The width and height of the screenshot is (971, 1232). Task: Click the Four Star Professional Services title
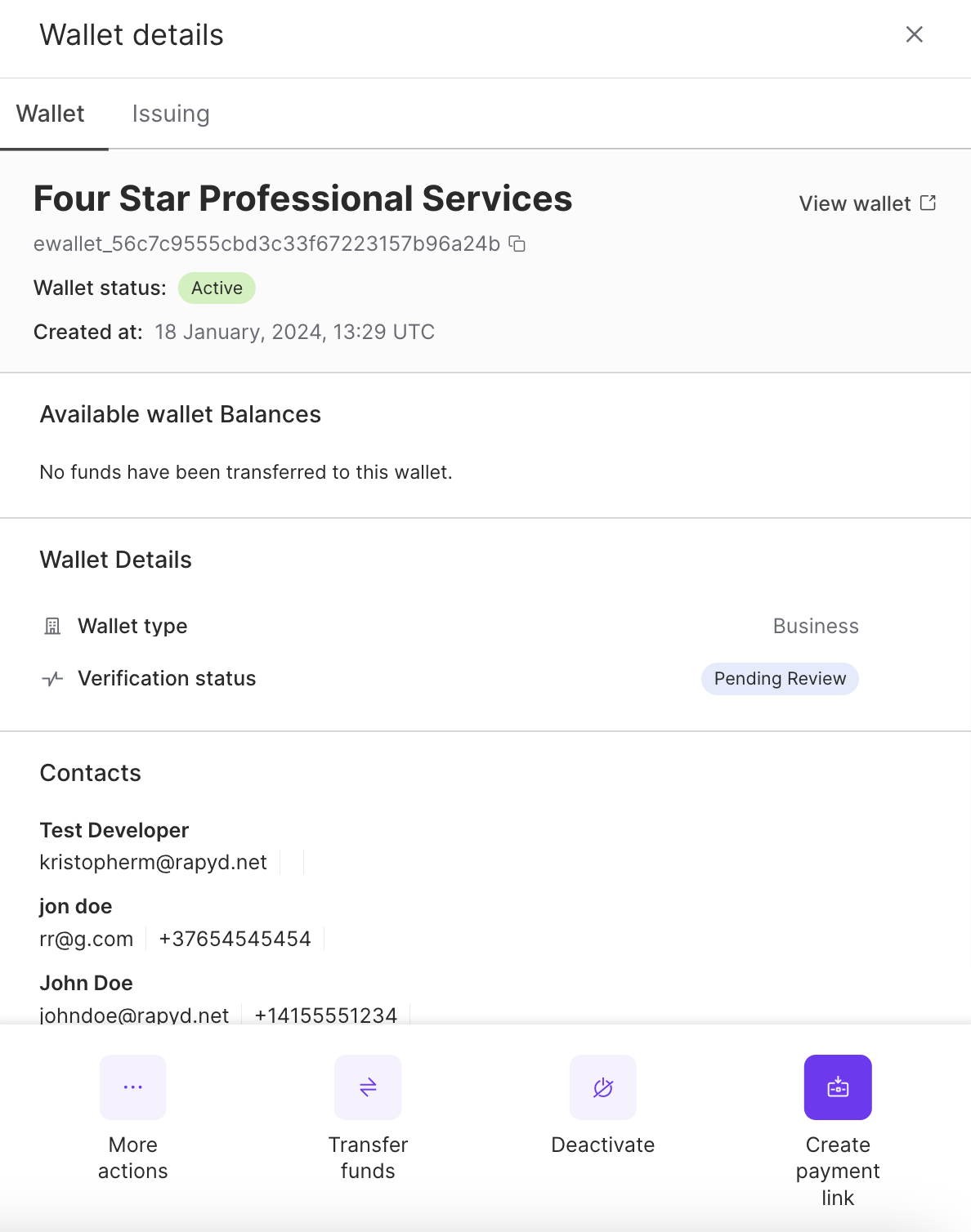(x=303, y=199)
